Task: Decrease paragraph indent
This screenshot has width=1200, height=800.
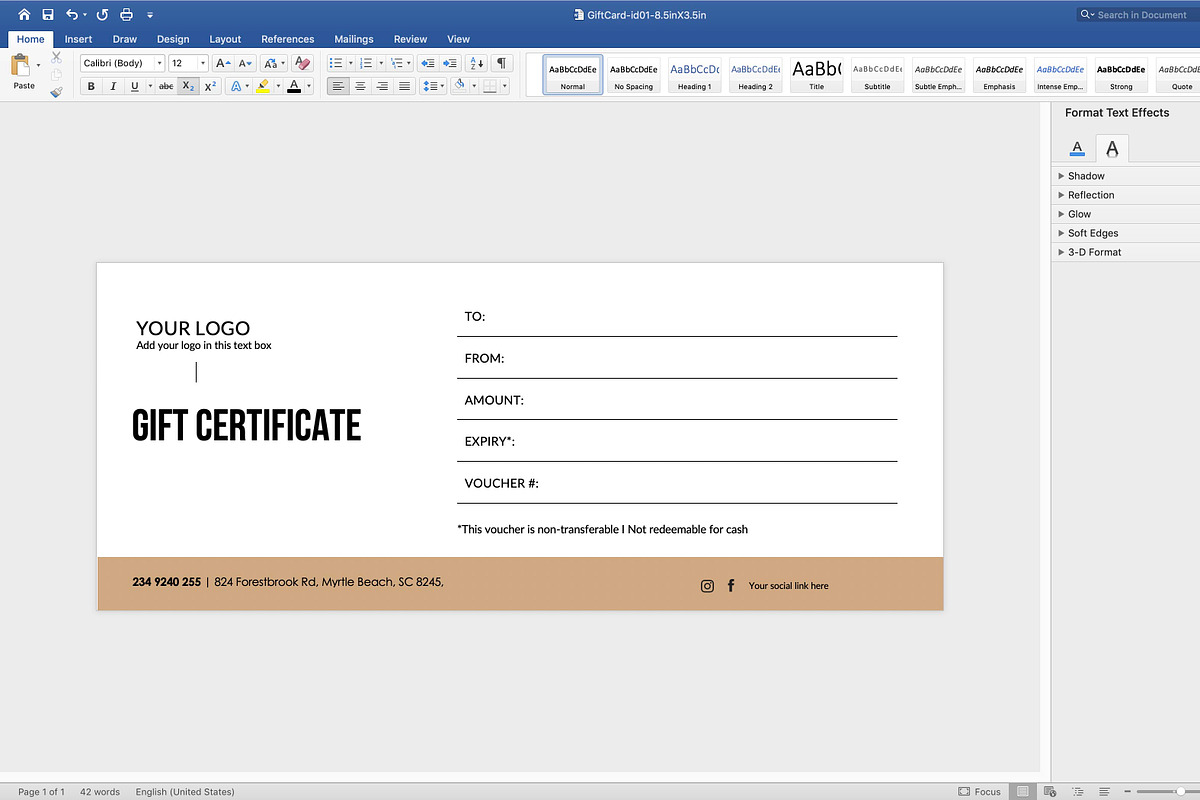Action: [427, 63]
